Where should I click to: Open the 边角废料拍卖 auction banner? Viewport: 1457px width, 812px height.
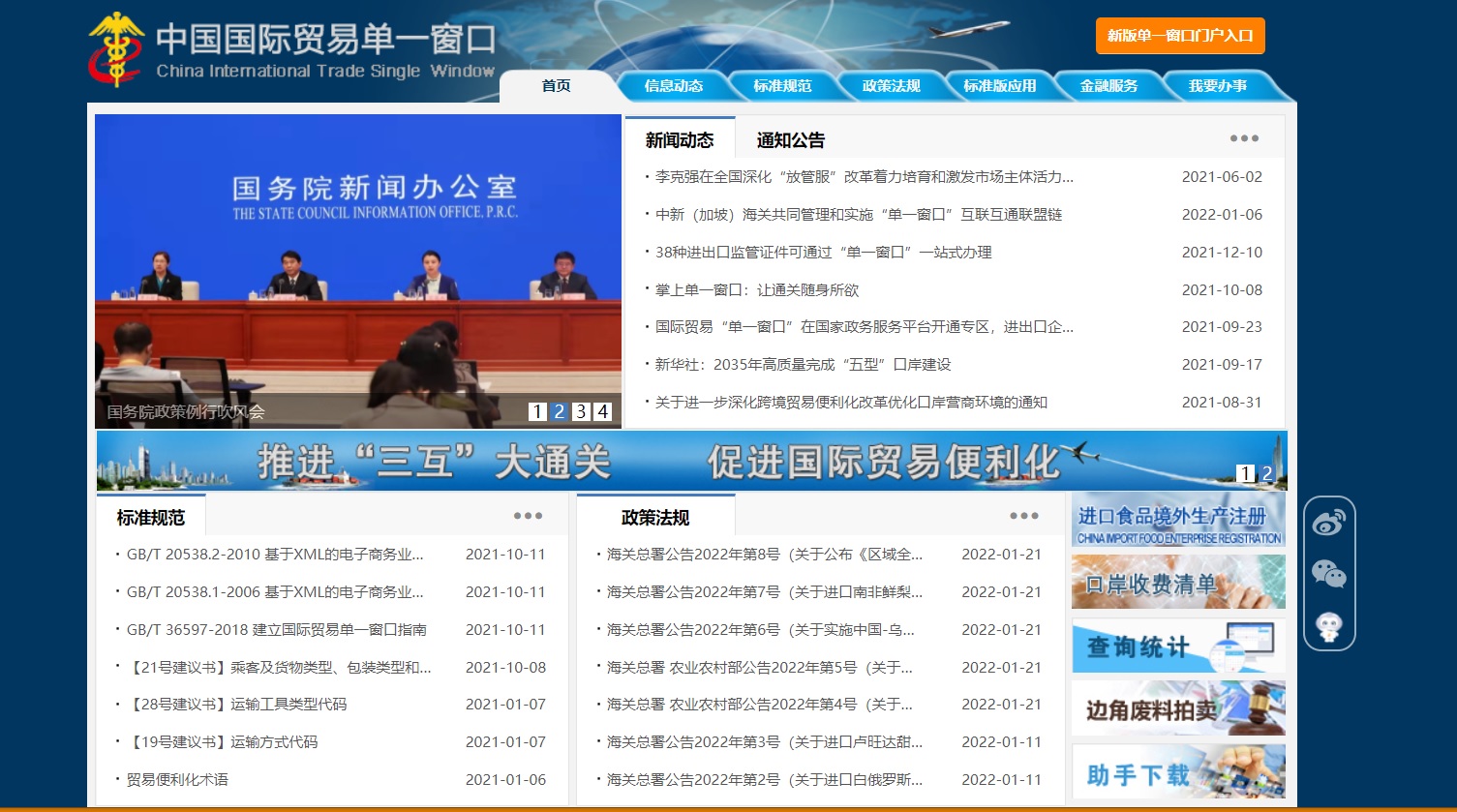click(x=1177, y=708)
